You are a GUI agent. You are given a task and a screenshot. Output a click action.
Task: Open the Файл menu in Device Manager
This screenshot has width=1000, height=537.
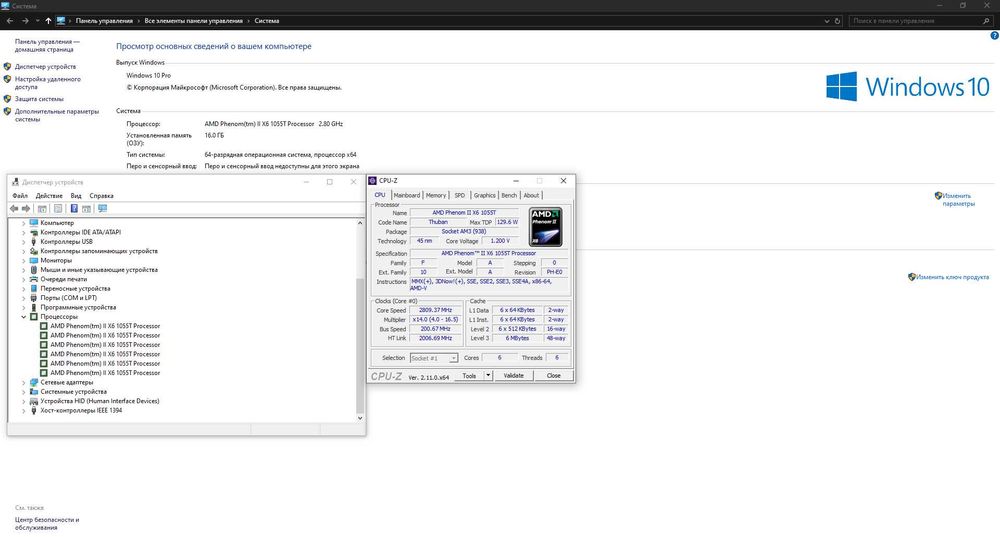20,196
